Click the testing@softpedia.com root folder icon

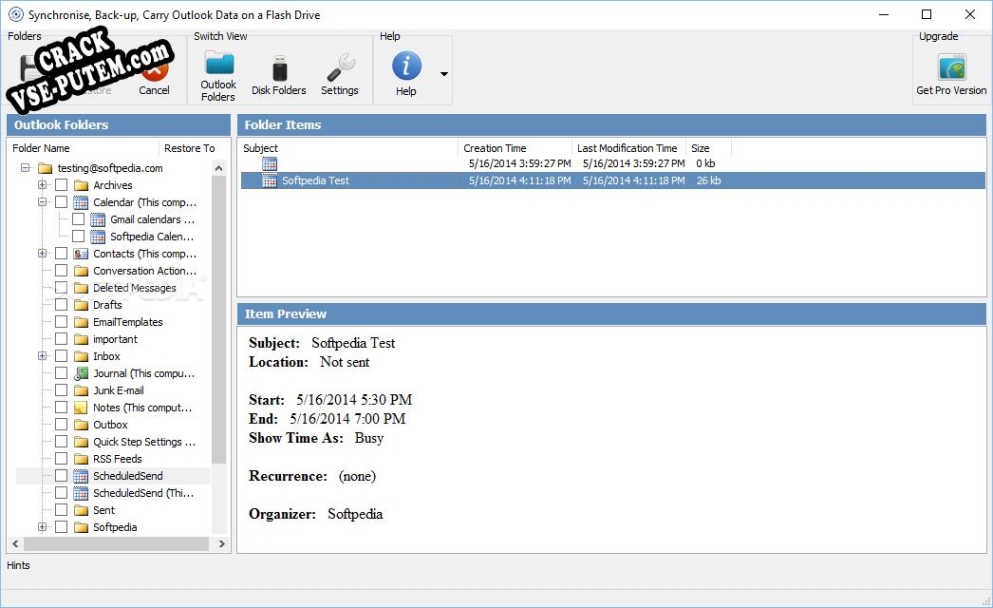(45, 168)
